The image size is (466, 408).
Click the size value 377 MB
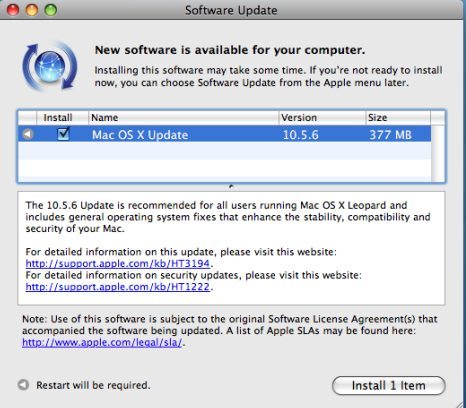(390, 135)
